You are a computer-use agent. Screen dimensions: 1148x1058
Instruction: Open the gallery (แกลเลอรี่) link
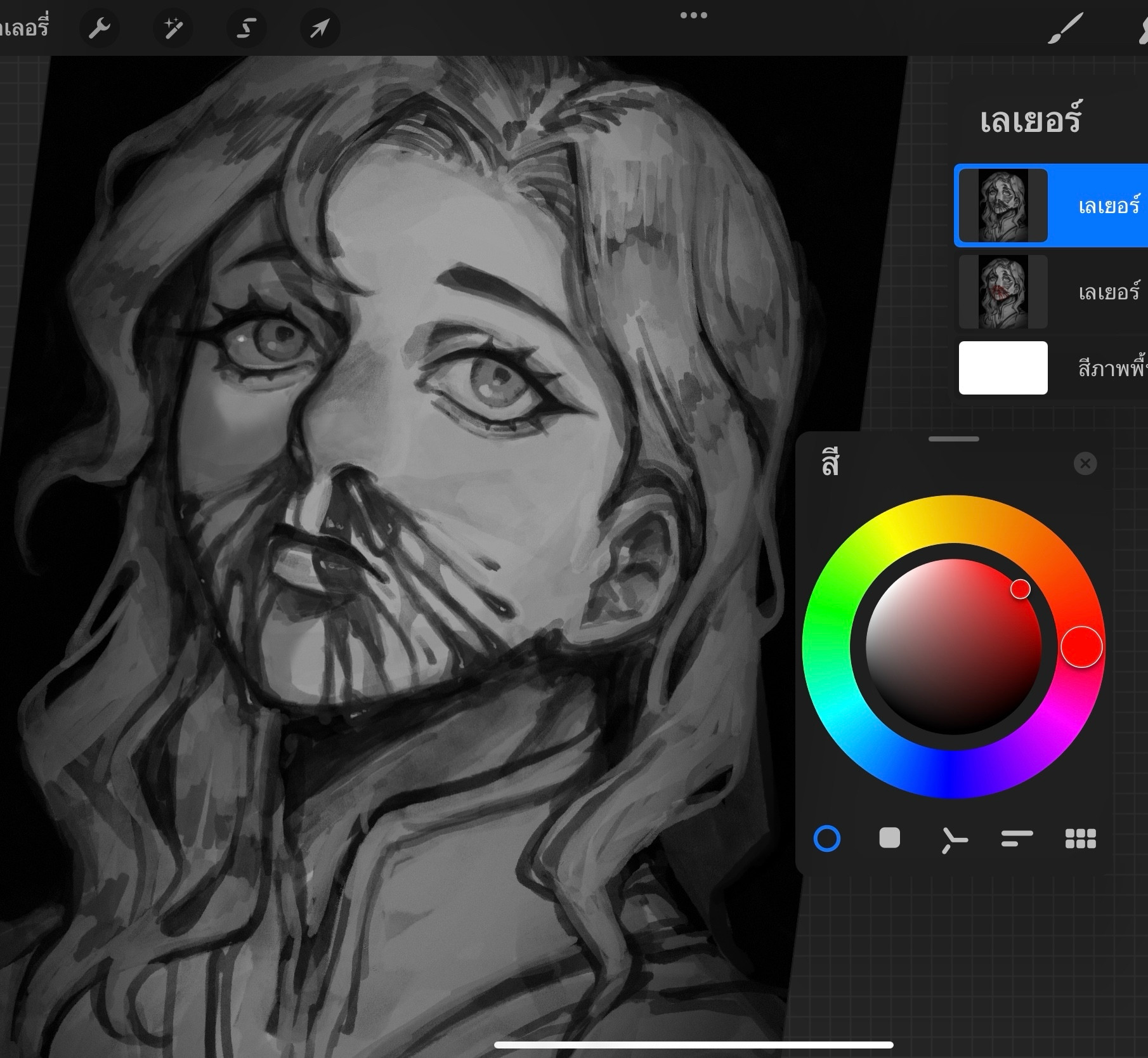click(24, 29)
